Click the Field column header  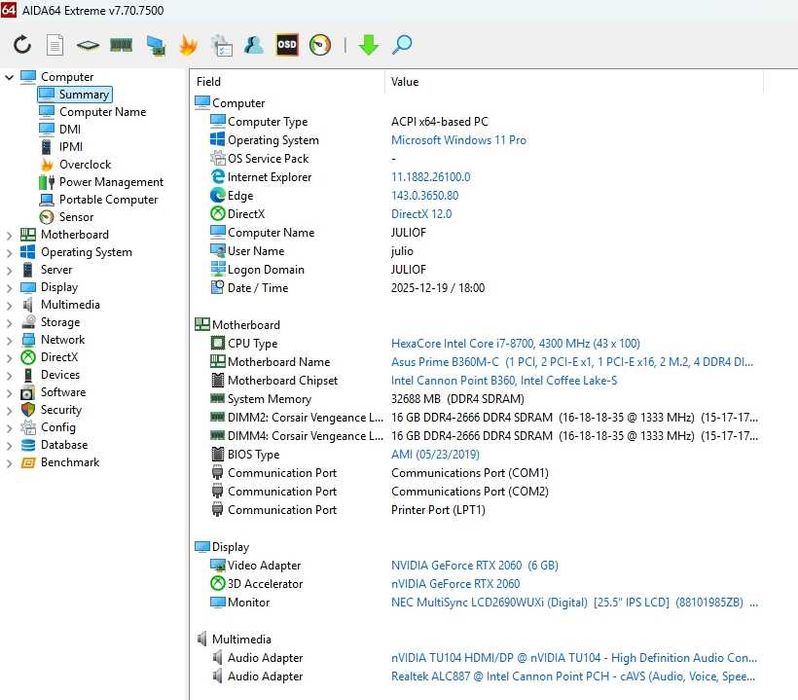point(209,82)
